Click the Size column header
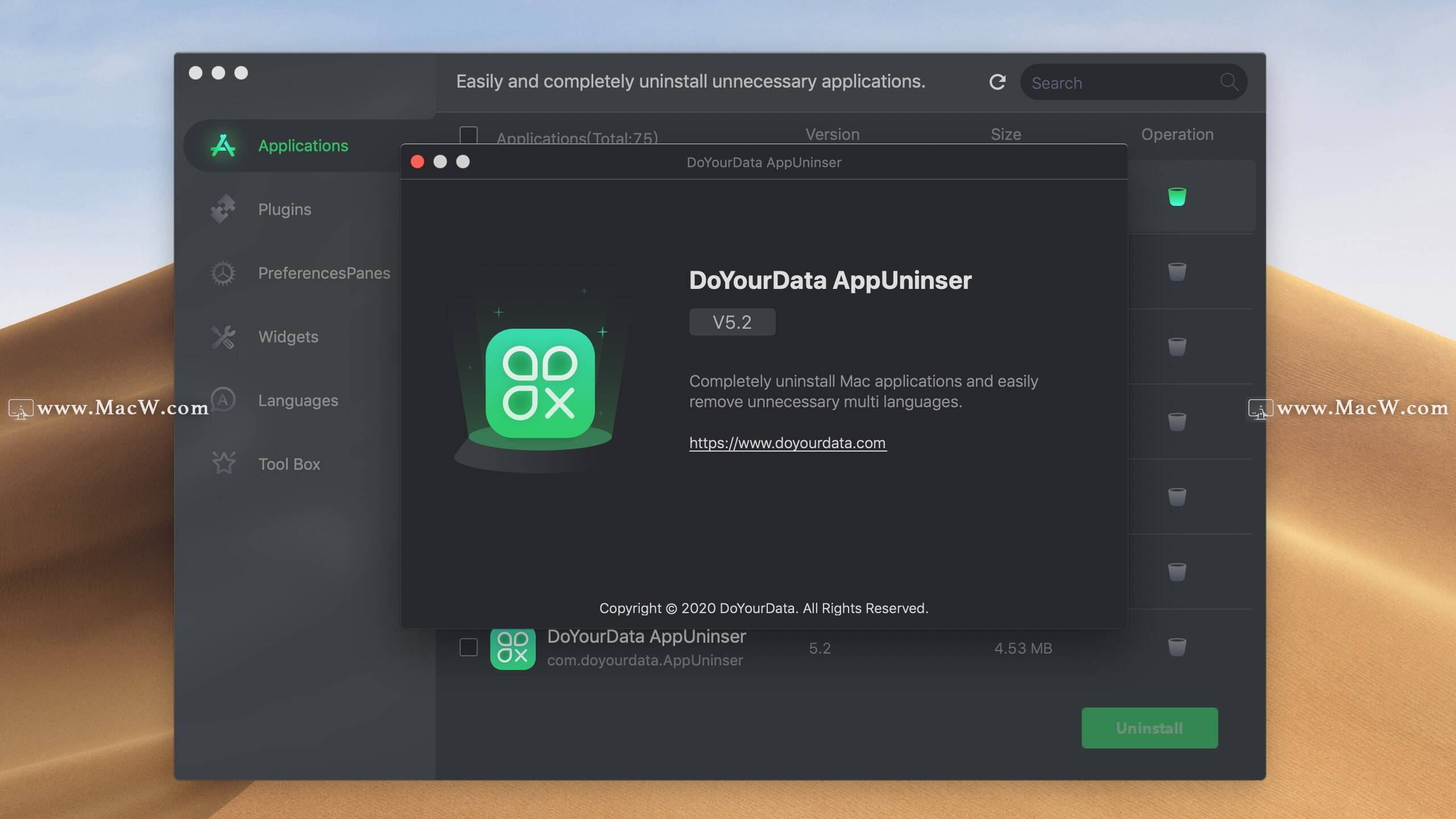 pyautogui.click(x=1006, y=134)
